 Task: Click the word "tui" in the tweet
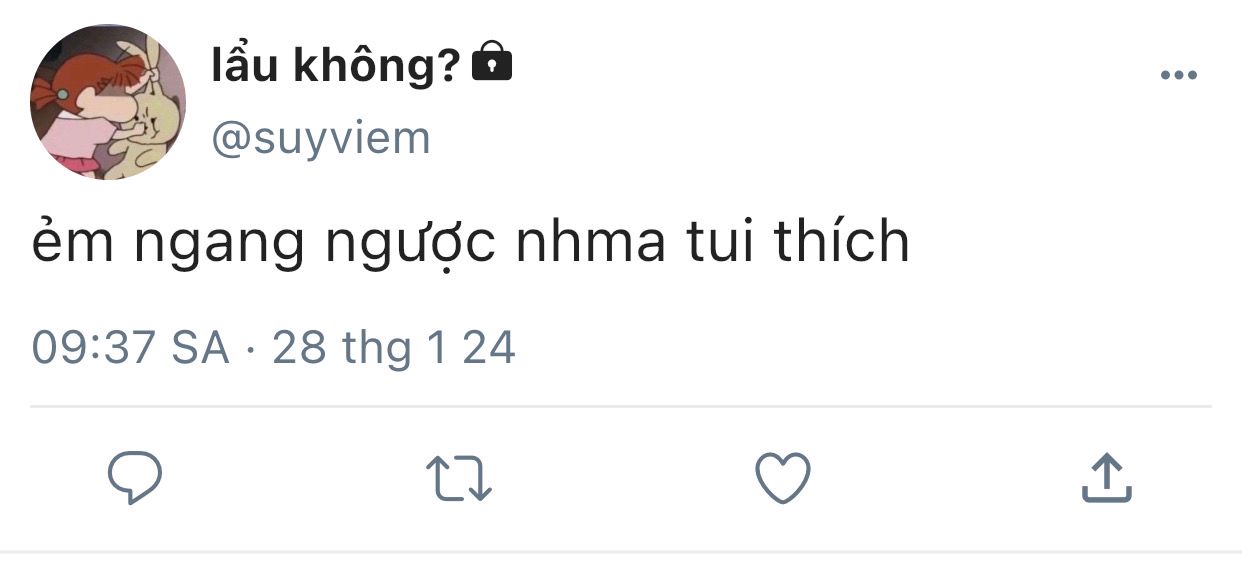pyautogui.click(x=720, y=242)
